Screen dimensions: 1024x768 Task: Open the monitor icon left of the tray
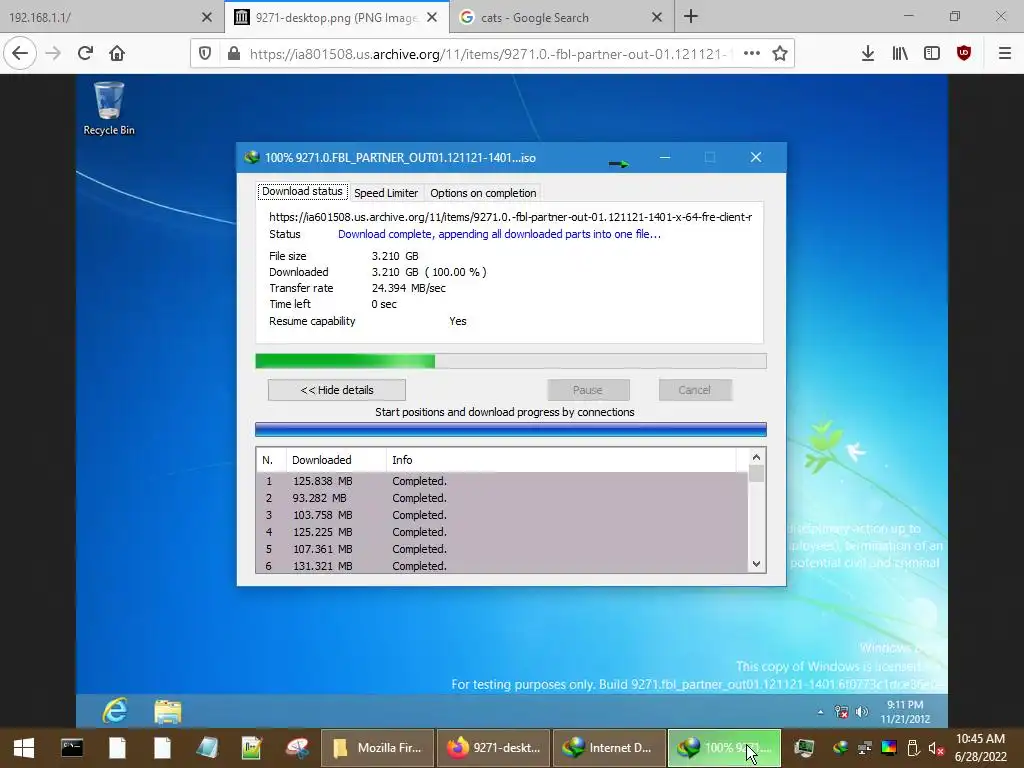[x=804, y=748]
